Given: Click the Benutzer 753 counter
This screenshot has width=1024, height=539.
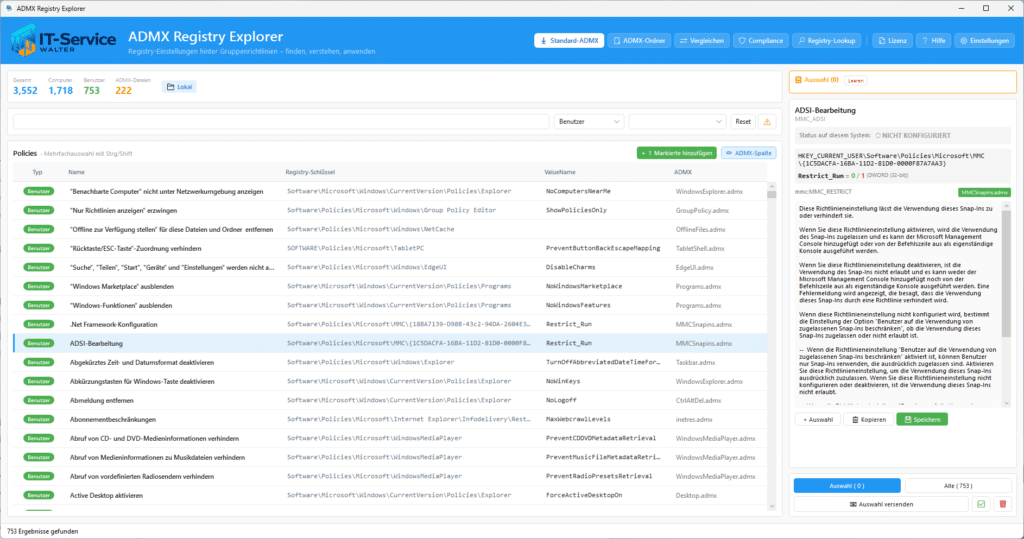Looking at the screenshot, I should tap(93, 86).
